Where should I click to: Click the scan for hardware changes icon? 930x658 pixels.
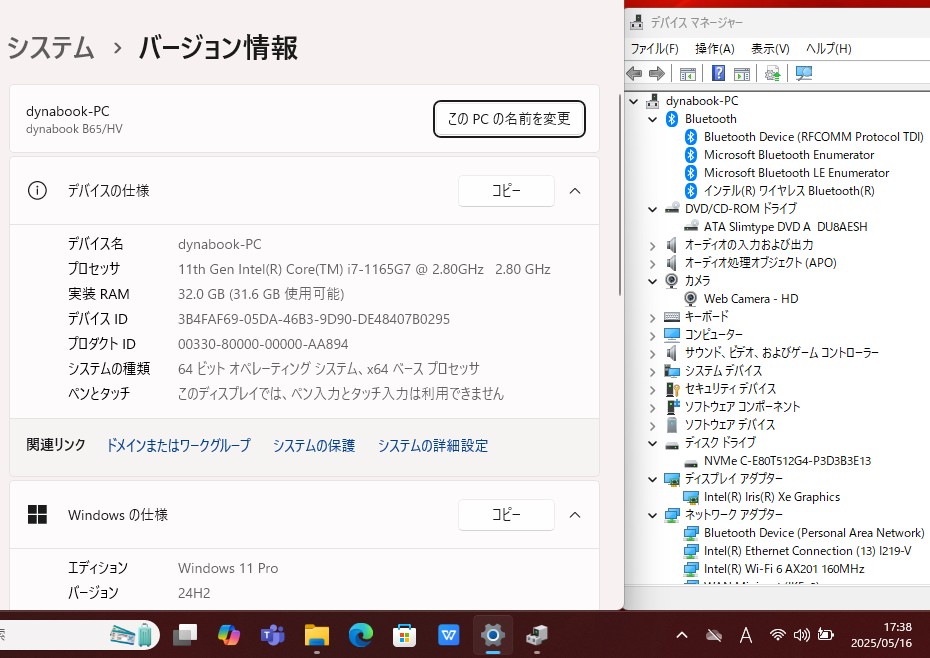click(804, 74)
